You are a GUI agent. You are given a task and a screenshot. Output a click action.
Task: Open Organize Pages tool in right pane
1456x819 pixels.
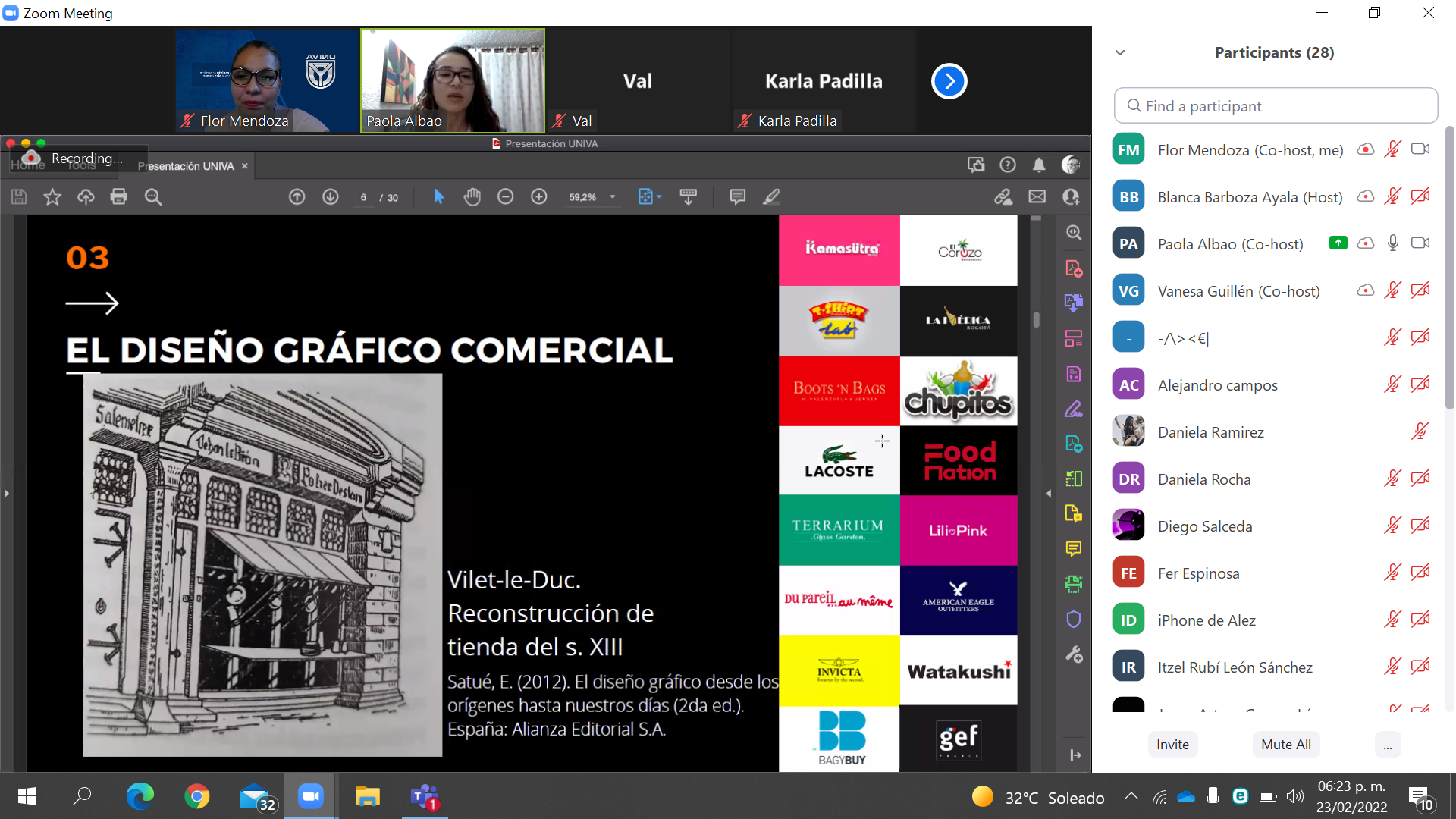click(1074, 338)
